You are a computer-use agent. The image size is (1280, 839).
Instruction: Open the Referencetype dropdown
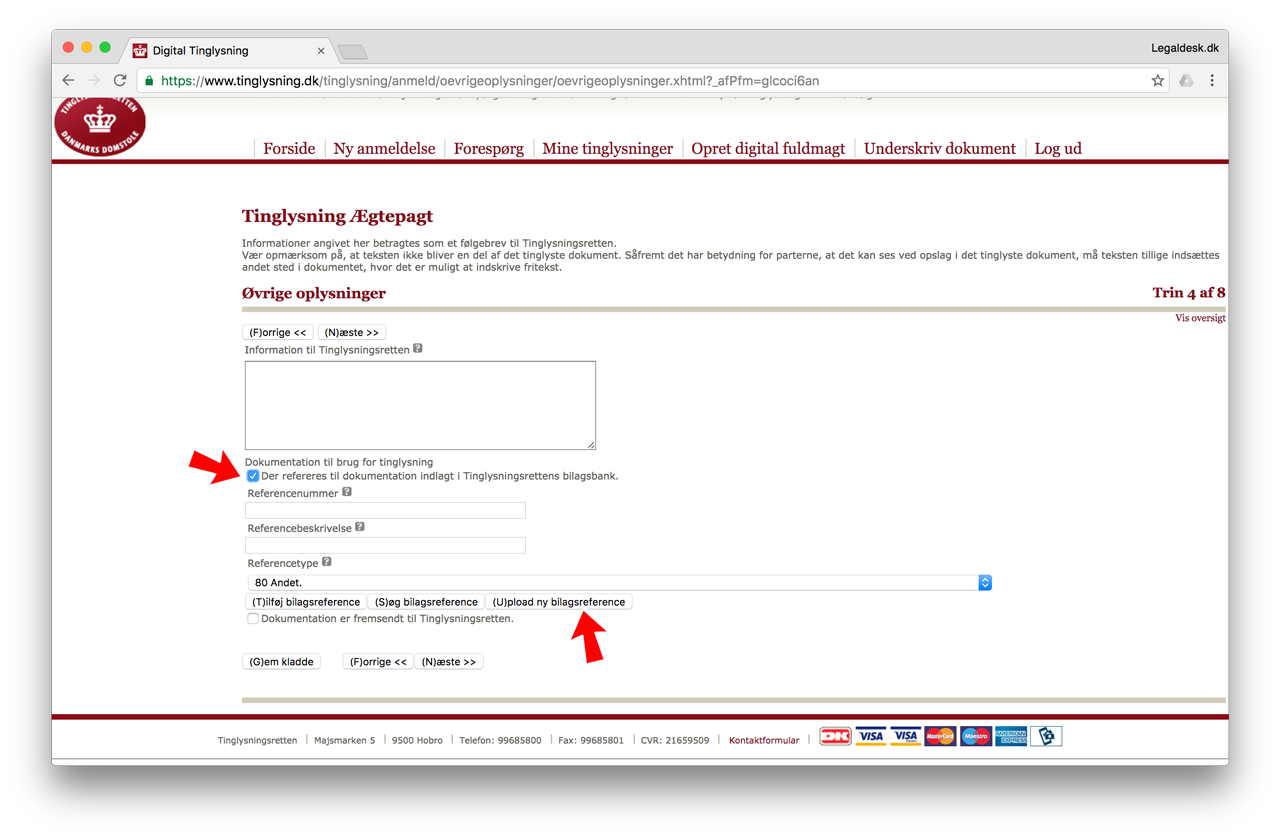(619, 583)
